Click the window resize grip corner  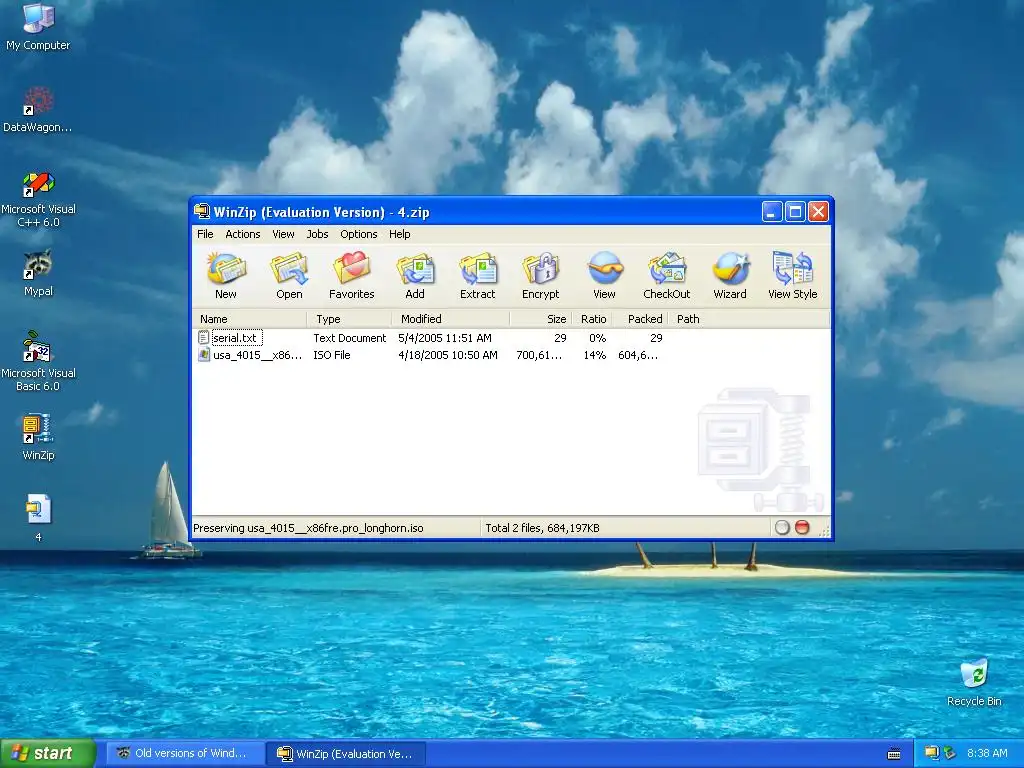(824, 532)
